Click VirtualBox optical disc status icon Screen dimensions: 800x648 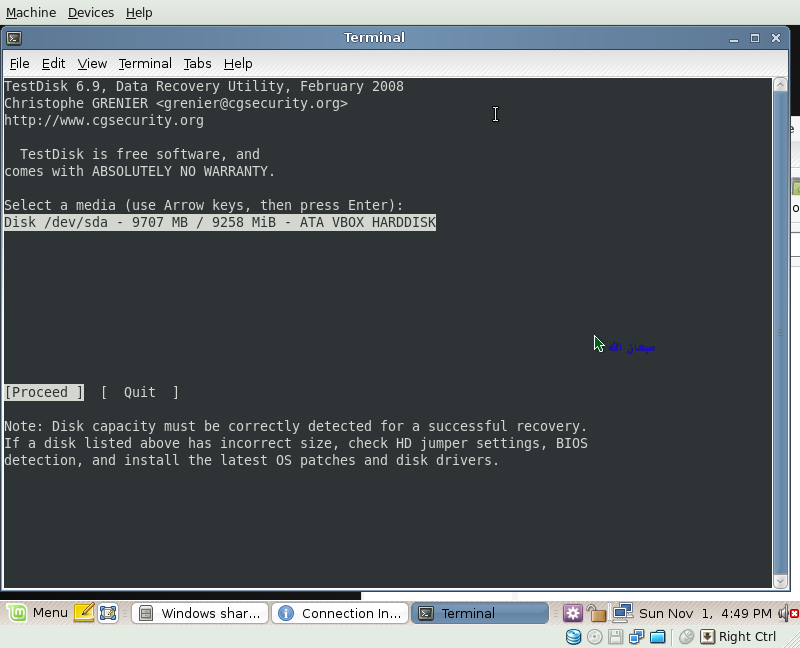pyautogui.click(x=594, y=636)
